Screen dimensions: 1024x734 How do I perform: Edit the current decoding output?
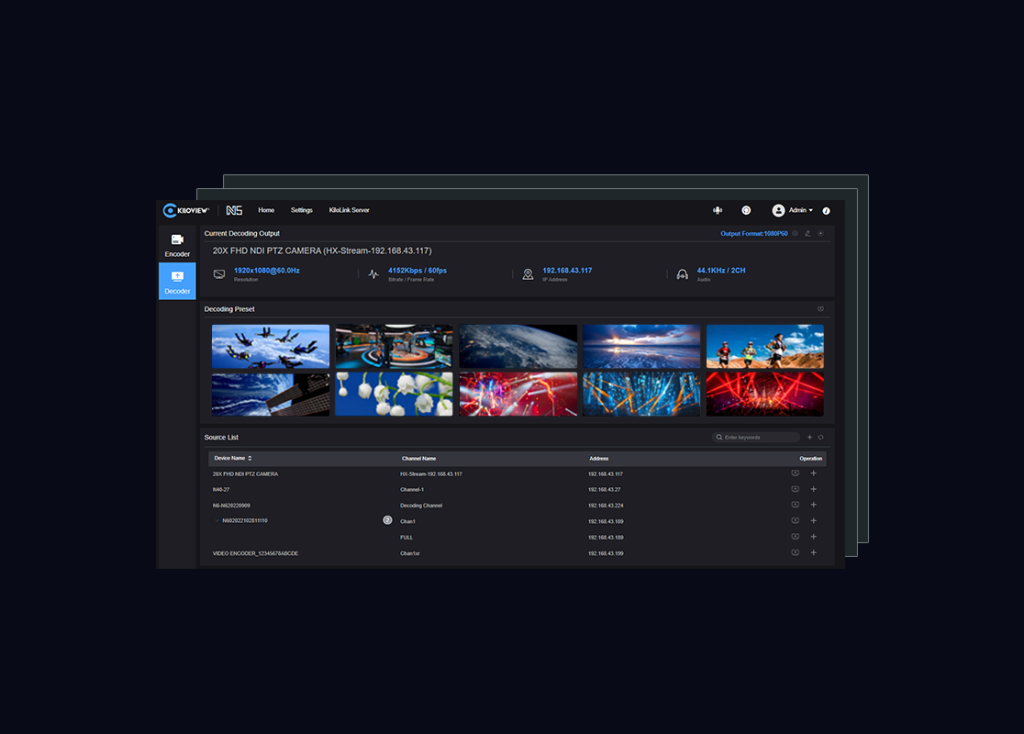pos(808,233)
